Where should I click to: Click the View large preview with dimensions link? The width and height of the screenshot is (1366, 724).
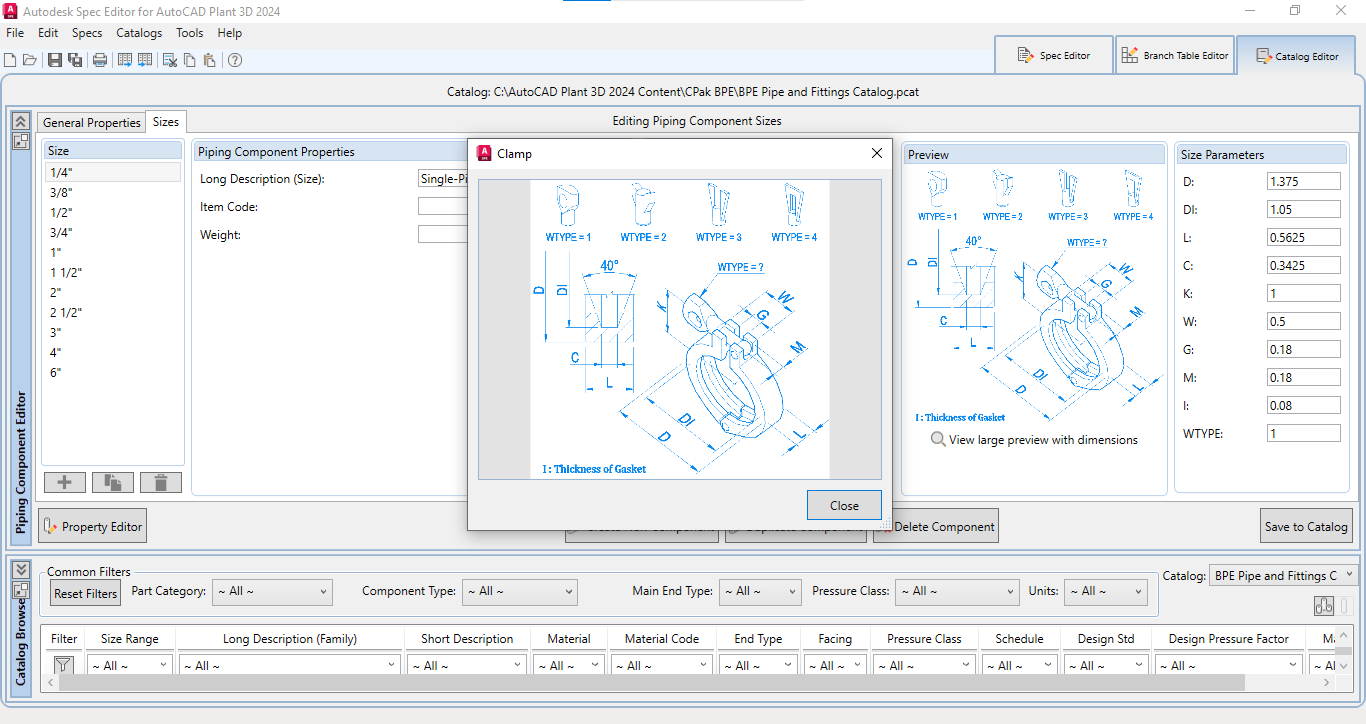click(x=1043, y=440)
